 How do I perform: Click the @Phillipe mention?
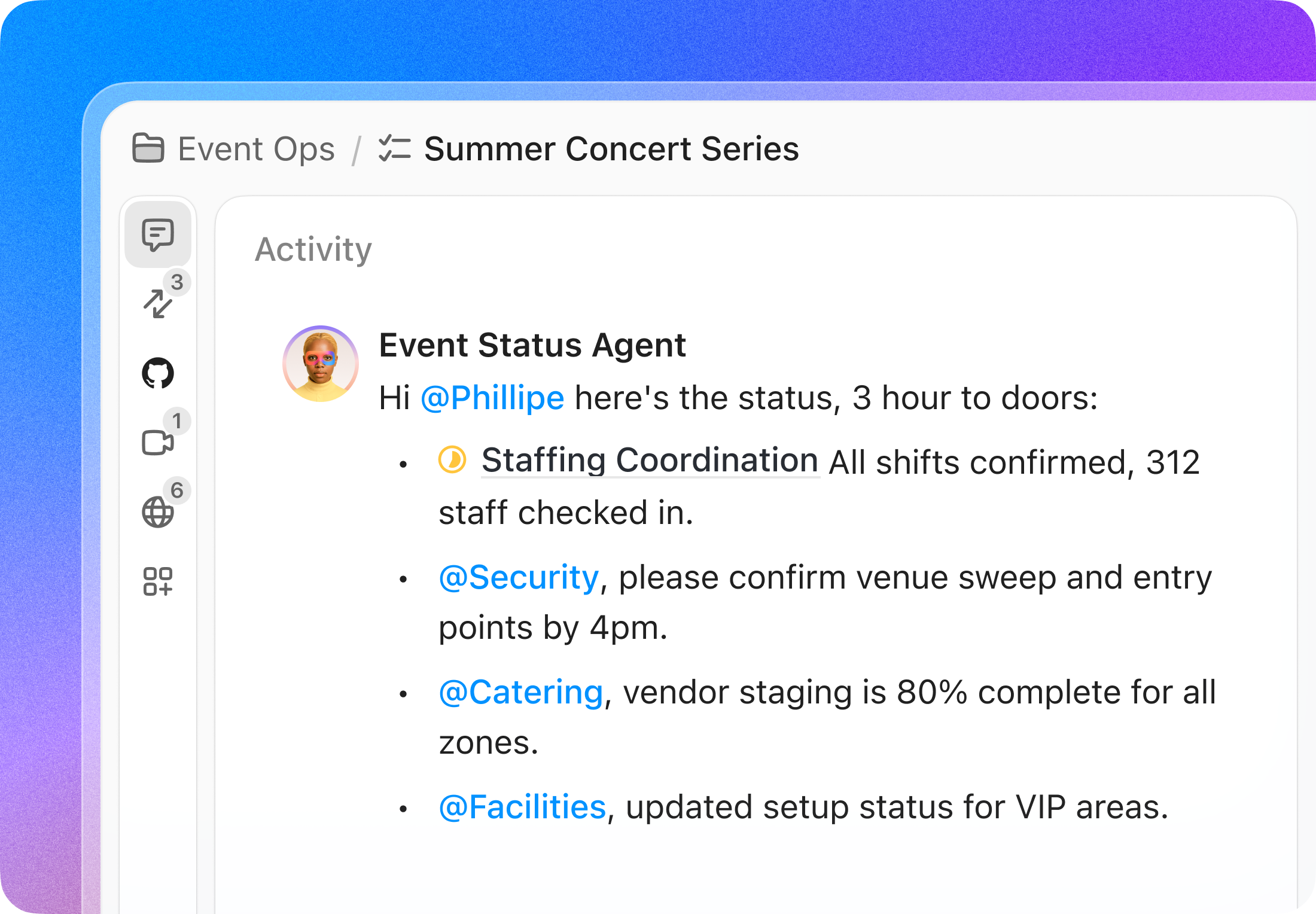tap(493, 397)
